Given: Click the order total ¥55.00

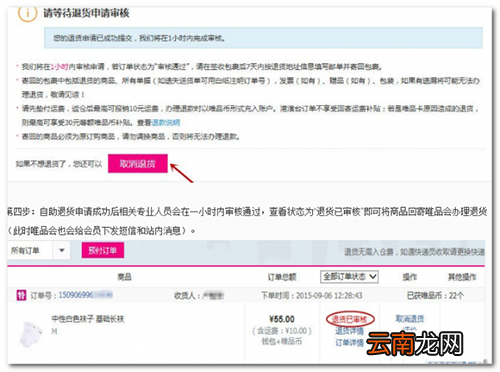Looking at the screenshot, I should click(282, 319).
